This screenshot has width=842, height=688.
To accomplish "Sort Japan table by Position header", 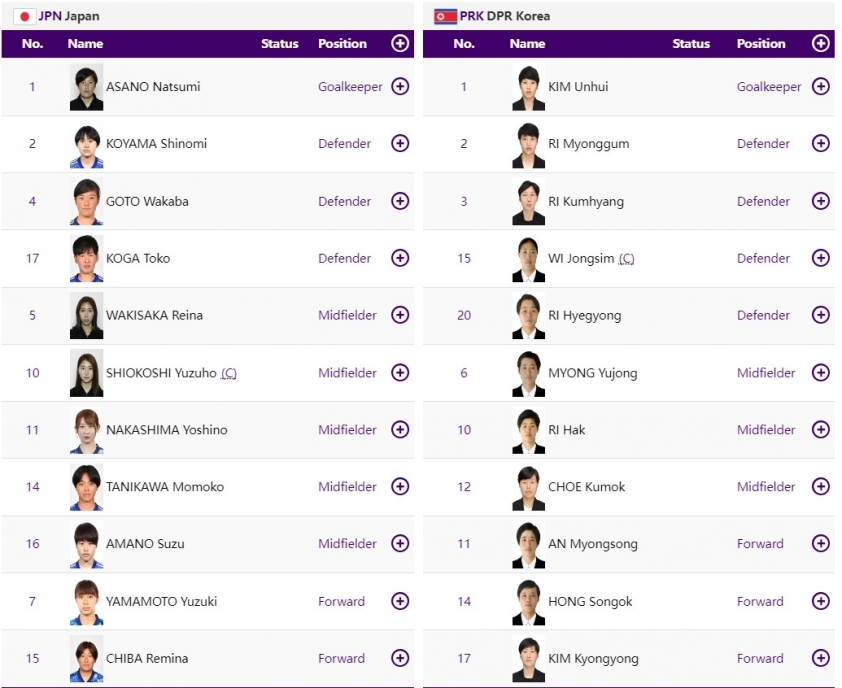I will (x=342, y=44).
